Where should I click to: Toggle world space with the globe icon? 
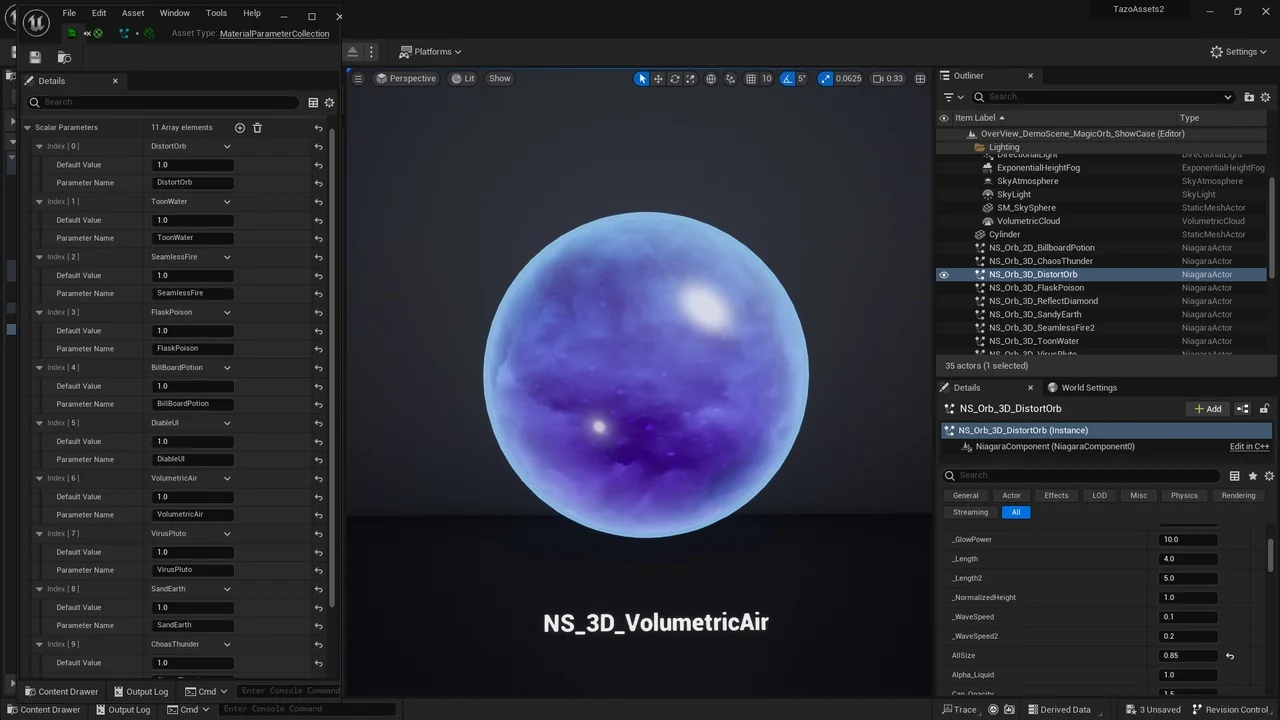pyautogui.click(x=709, y=78)
